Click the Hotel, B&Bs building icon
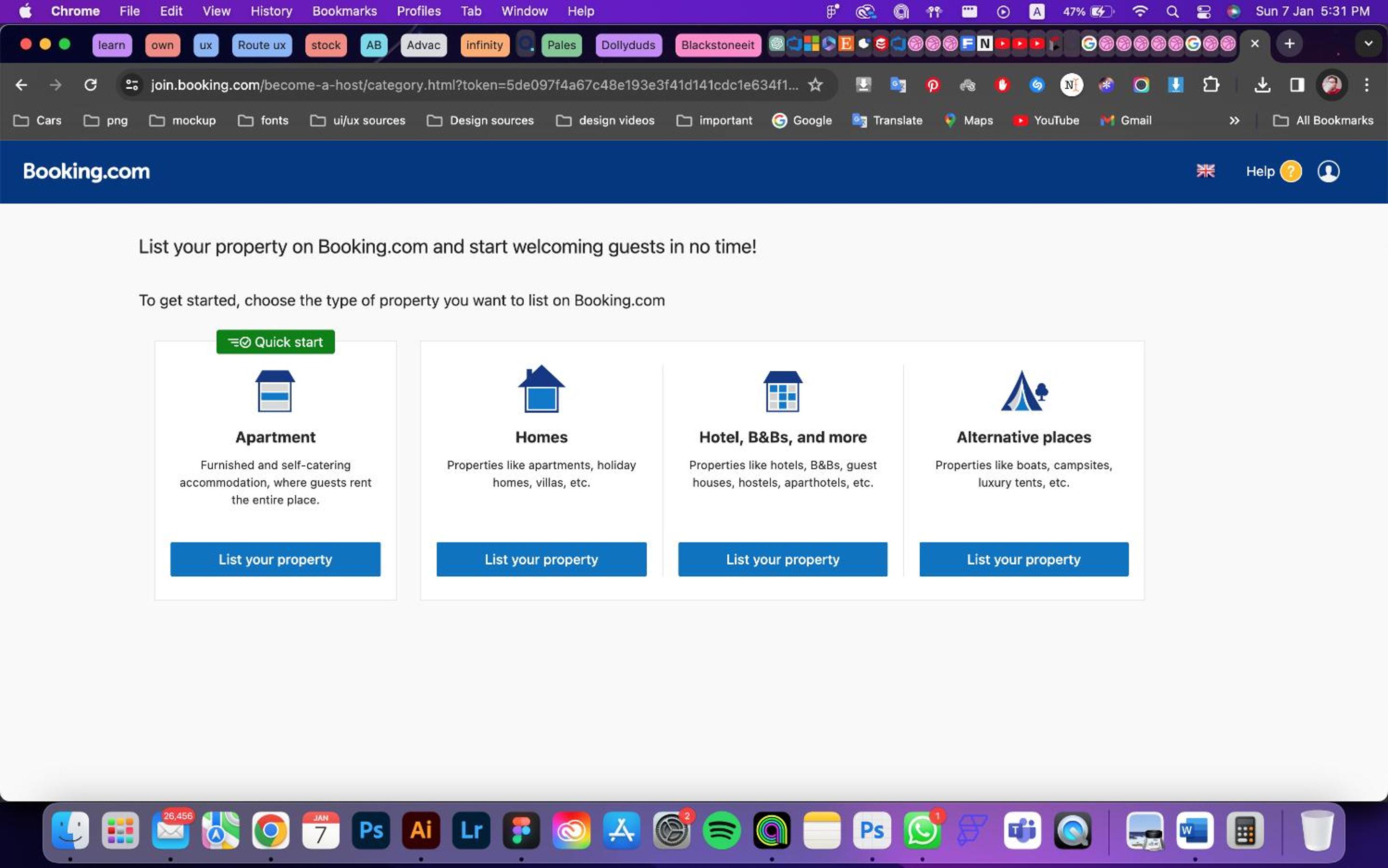Viewport: 1388px width, 868px height. click(x=782, y=391)
